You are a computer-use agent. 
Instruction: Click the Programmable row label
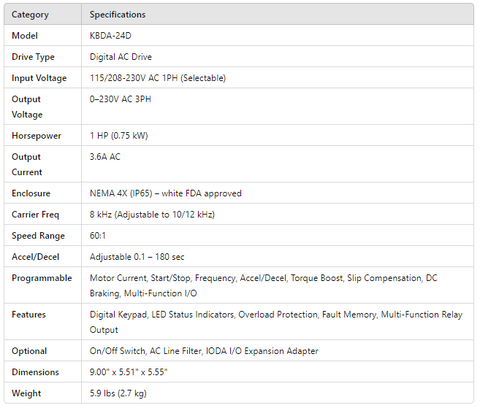click(x=42, y=278)
